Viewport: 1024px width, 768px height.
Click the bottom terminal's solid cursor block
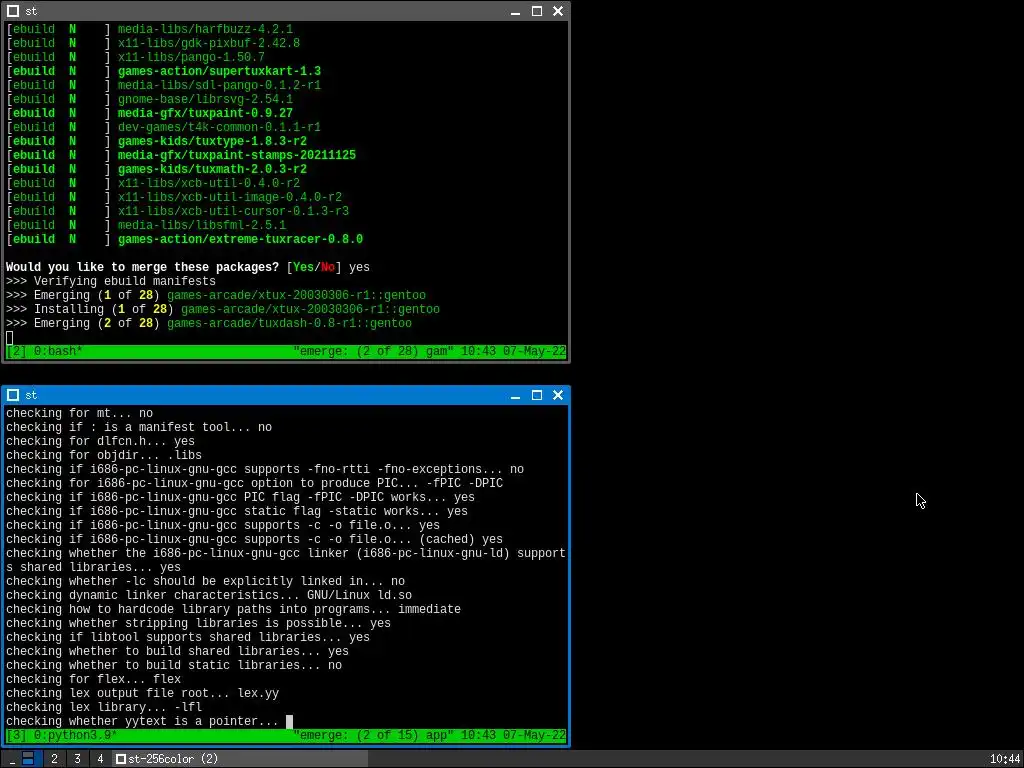[289, 722]
